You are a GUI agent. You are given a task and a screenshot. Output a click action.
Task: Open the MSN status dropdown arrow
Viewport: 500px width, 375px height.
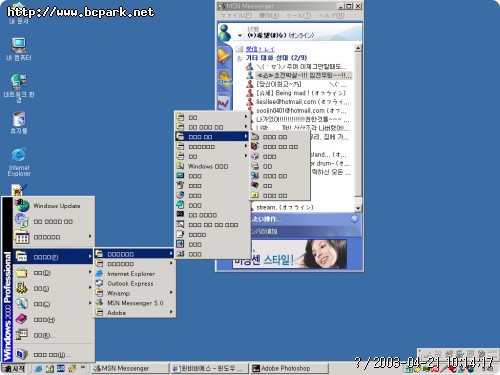point(240,35)
